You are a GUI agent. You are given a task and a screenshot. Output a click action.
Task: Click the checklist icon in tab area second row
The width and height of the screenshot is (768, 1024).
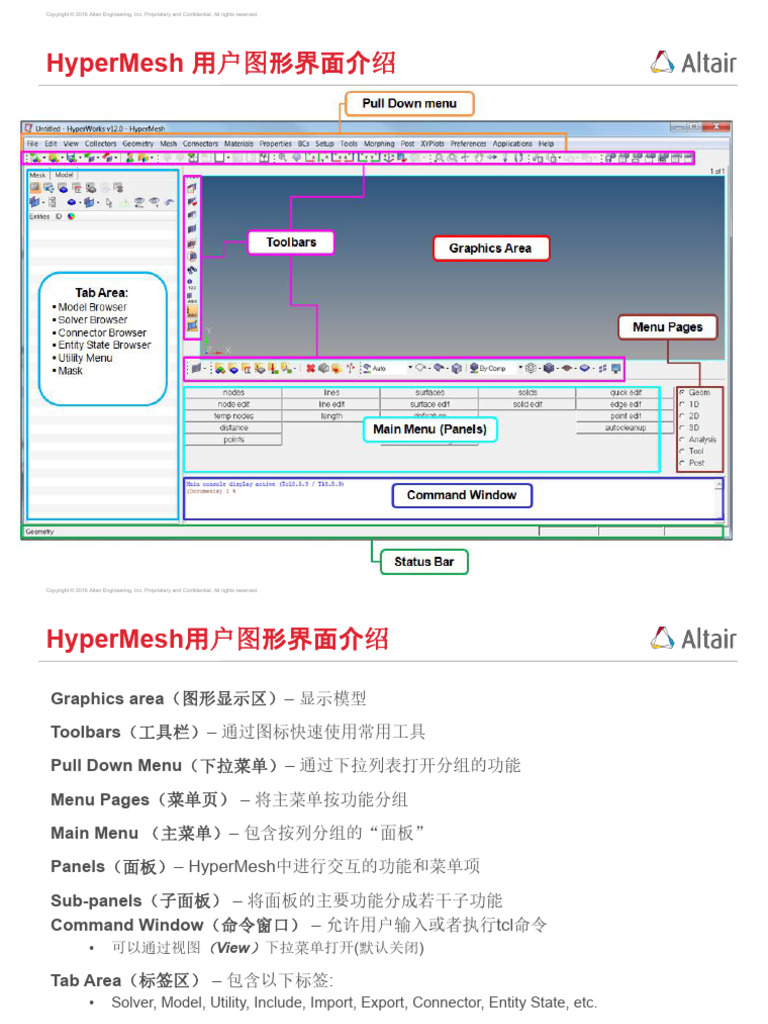52,202
